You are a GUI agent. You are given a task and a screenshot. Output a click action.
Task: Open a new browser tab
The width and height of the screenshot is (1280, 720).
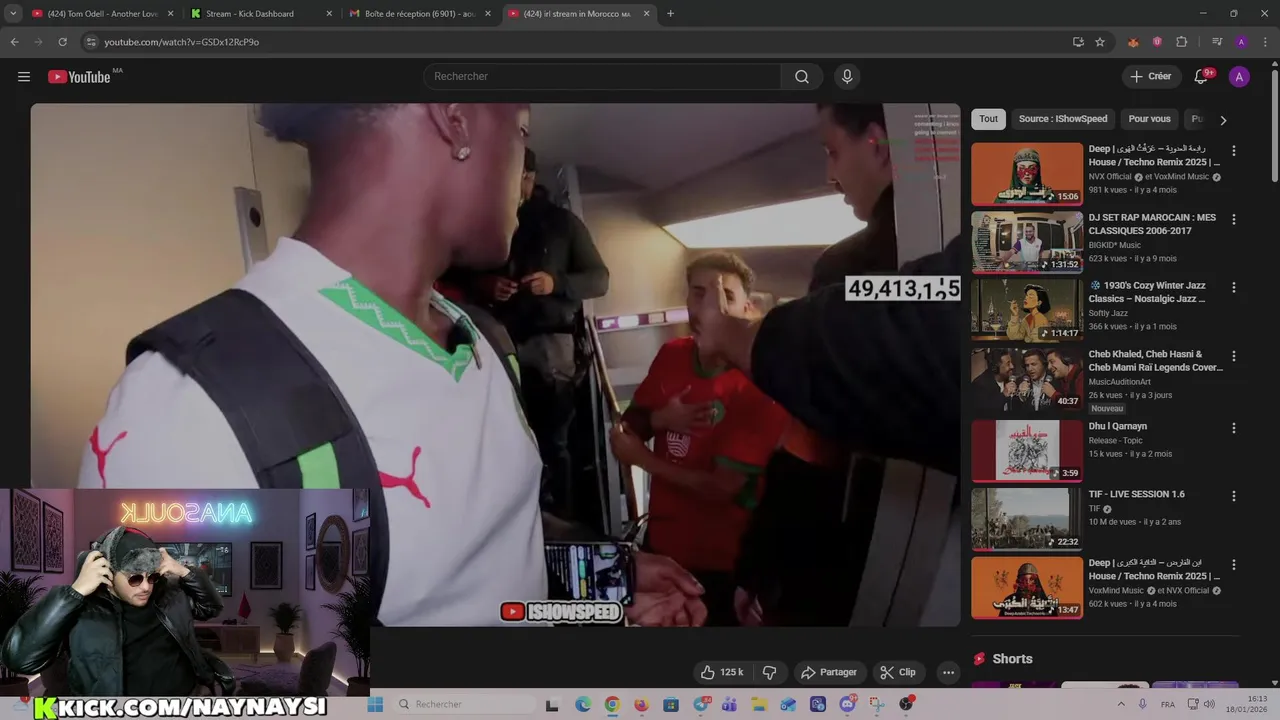(x=670, y=14)
